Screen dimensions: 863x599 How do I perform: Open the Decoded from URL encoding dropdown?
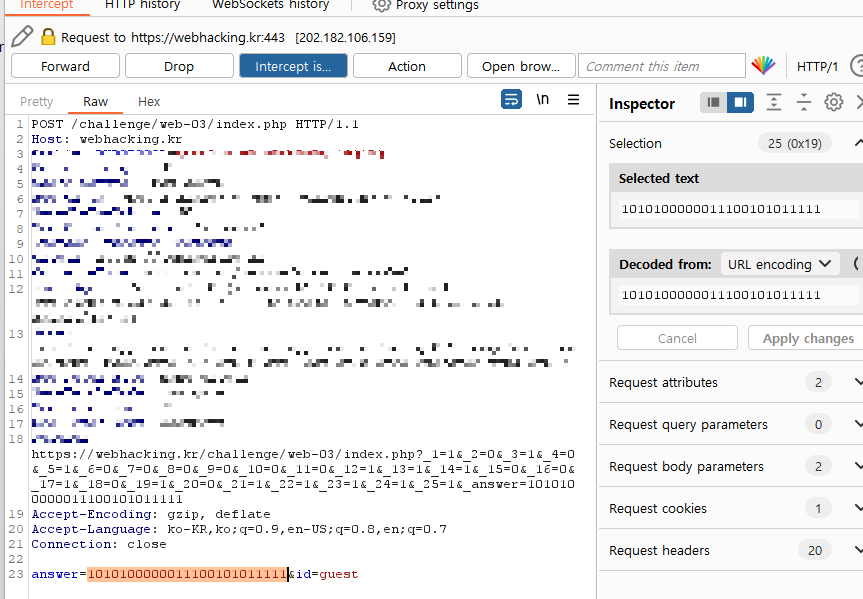[779, 264]
